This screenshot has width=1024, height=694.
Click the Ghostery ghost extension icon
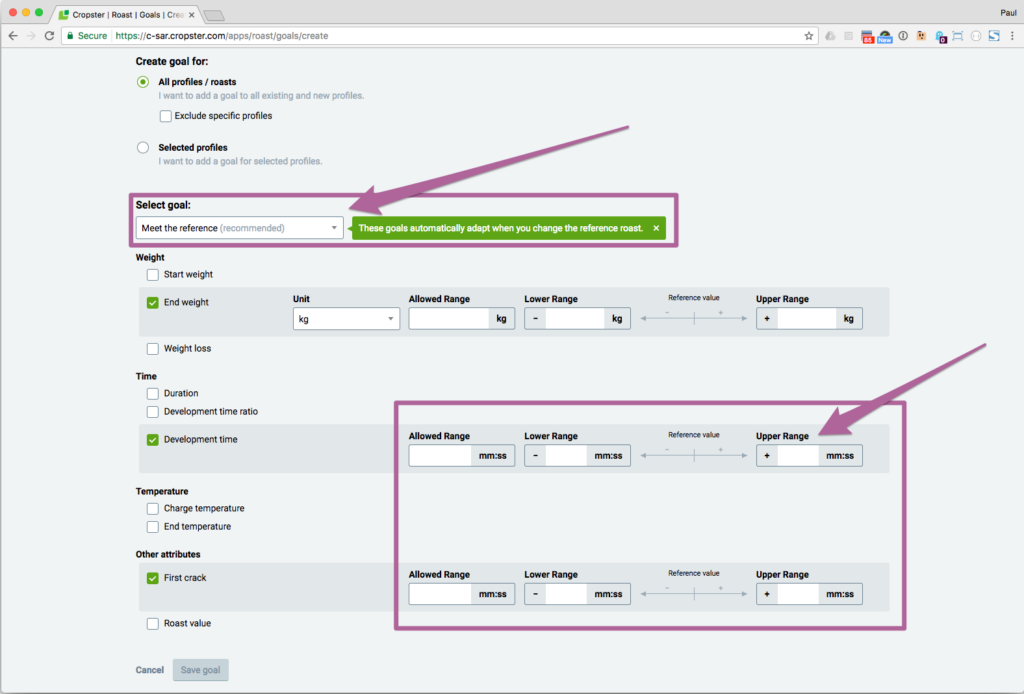coord(941,37)
